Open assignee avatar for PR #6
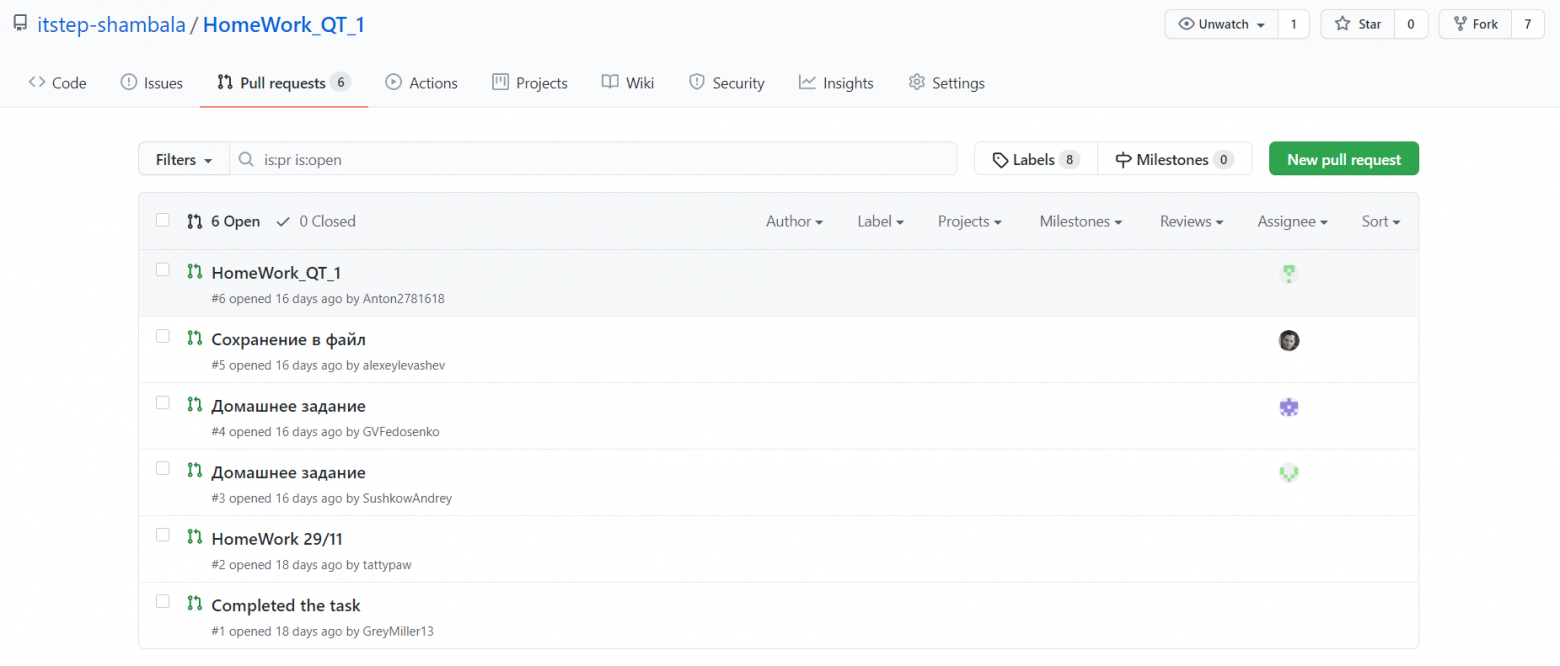Viewport: 1560px width, 666px height. pos(1289,274)
